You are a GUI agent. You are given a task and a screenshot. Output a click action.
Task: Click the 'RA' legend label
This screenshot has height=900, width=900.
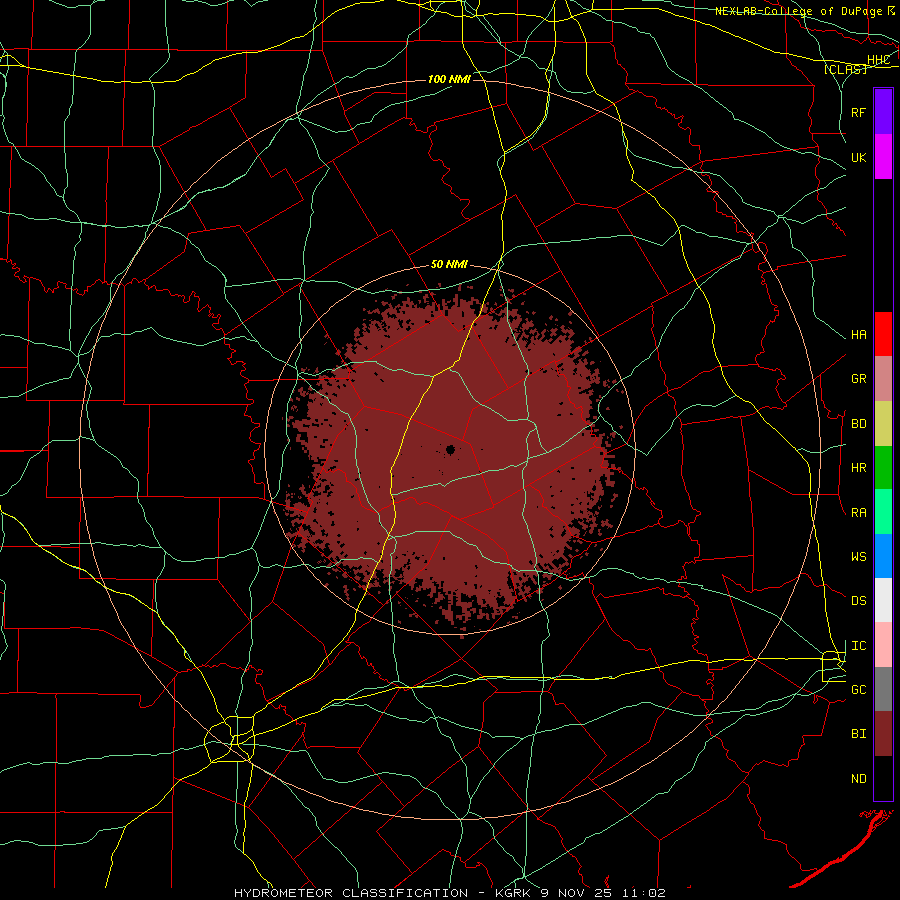[x=858, y=513]
